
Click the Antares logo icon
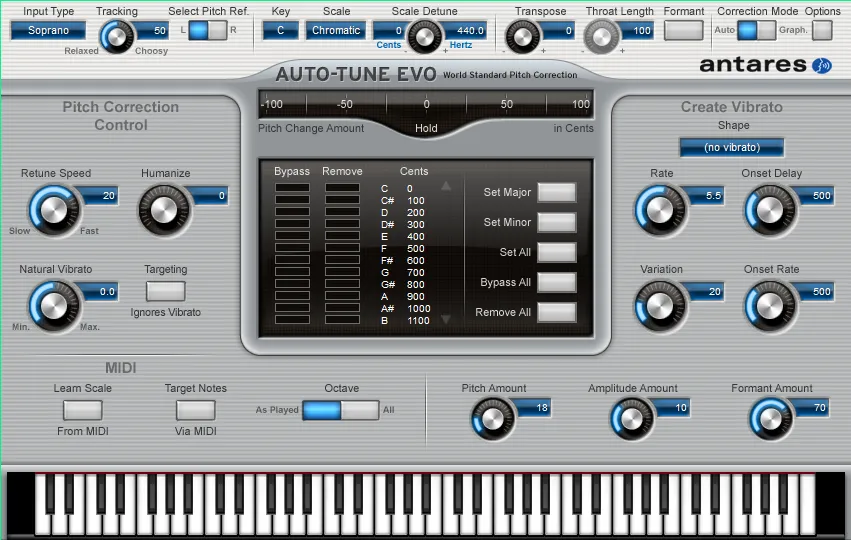click(x=822, y=66)
